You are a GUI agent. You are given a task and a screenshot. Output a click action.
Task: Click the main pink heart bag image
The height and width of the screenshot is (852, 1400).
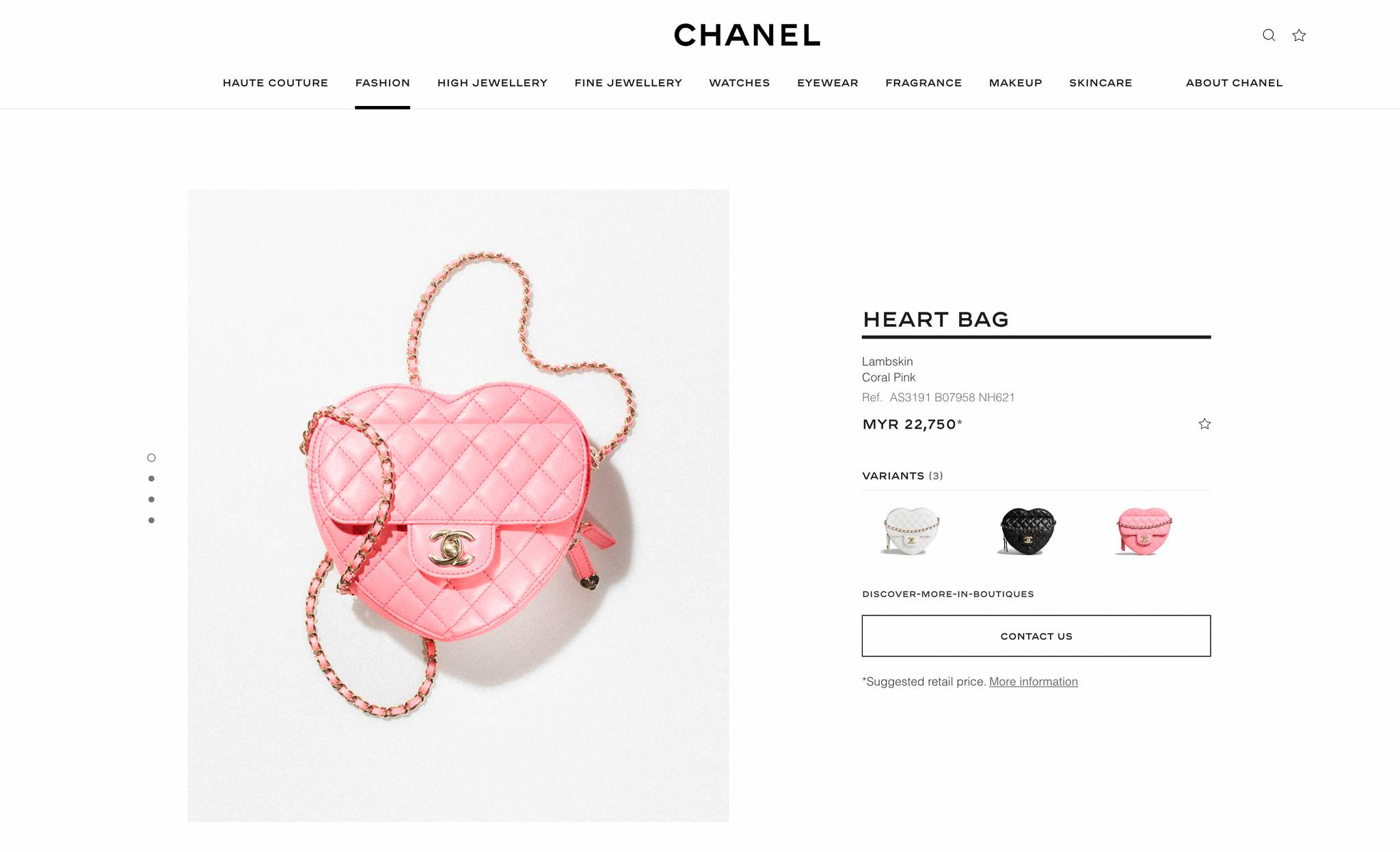(x=458, y=506)
